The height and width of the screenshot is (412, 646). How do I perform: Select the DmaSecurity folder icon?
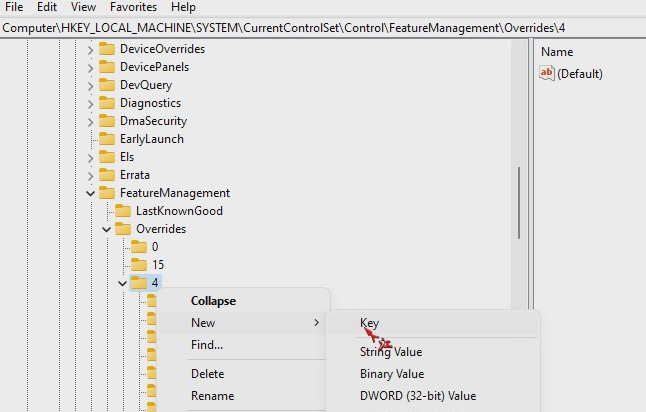(x=107, y=121)
